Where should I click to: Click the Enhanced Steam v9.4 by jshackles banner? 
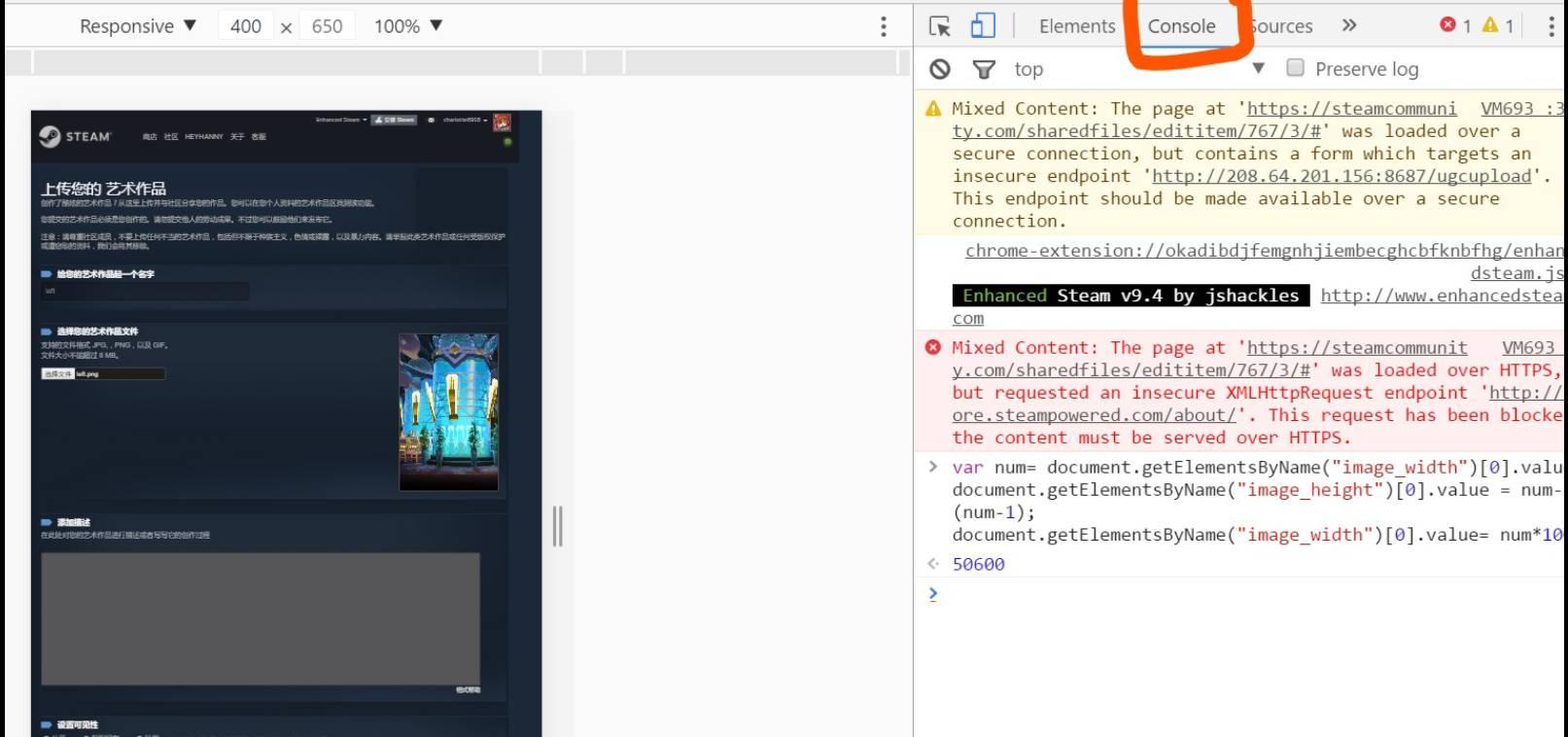pyautogui.click(x=1131, y=296)
